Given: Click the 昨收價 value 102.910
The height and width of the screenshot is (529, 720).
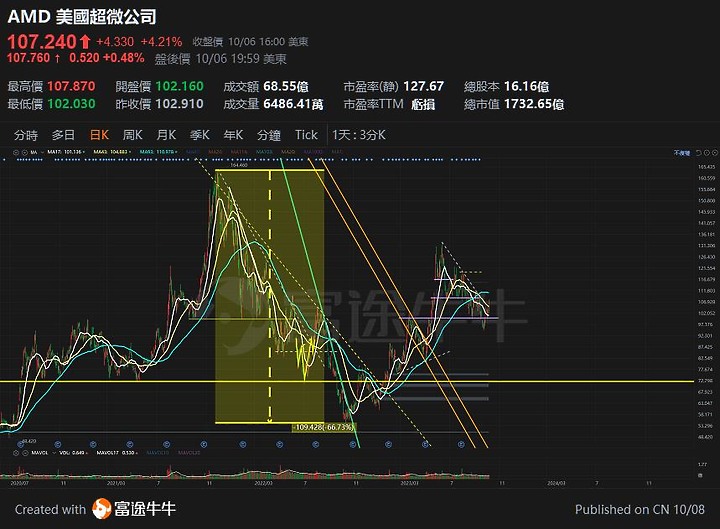Looking at the screenshot, I should click(180, 104).
